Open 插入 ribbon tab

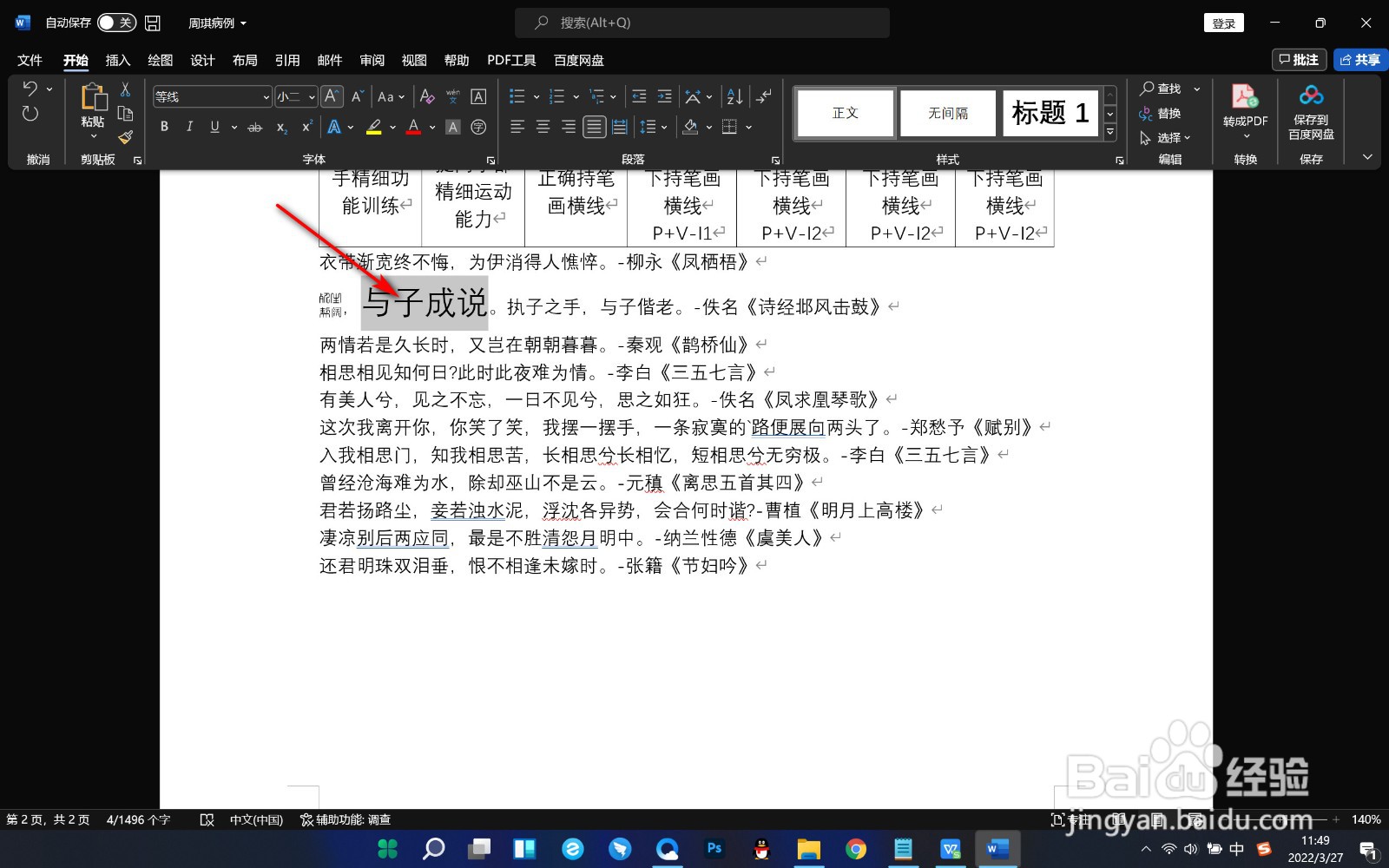coord(117,60)
